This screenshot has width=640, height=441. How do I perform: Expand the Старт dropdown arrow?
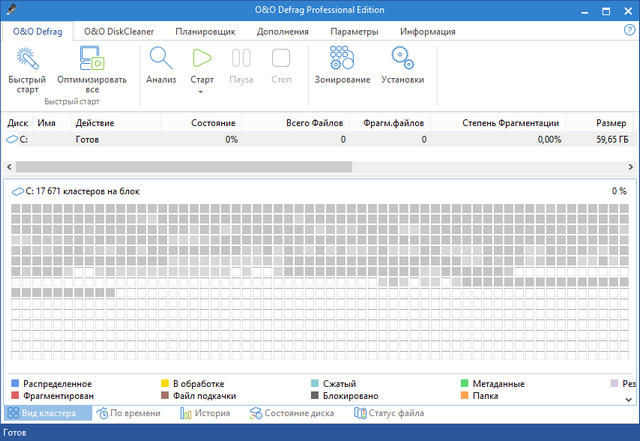pyautogui.click(x=202, y=92)
